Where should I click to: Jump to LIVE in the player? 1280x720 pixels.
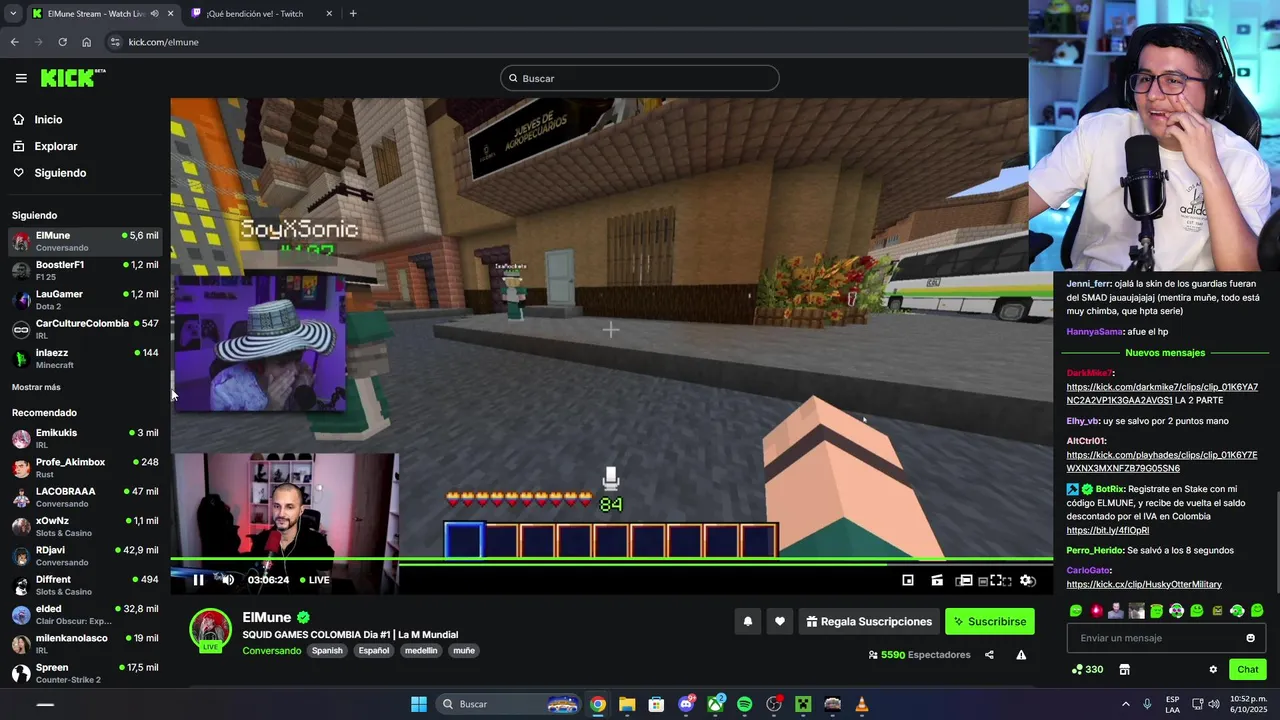pos(313,580)
